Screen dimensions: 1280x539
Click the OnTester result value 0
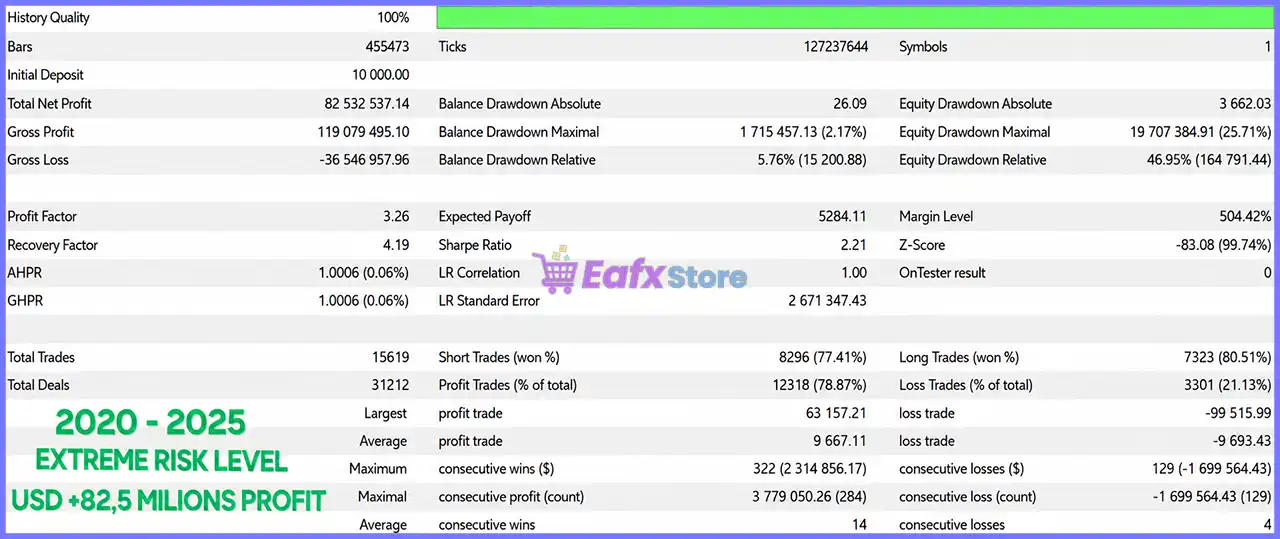click(x=1267, y=273)
